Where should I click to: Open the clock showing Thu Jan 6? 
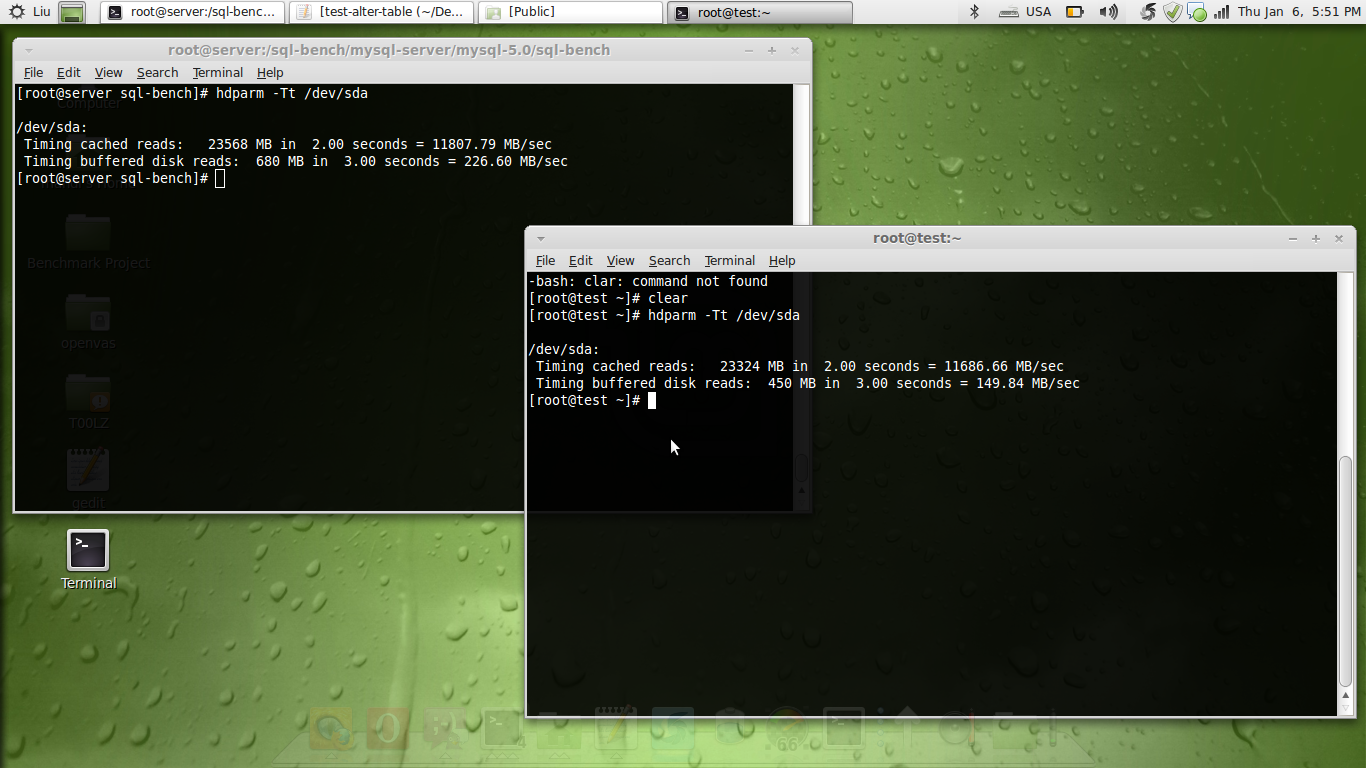(1298, 12)
